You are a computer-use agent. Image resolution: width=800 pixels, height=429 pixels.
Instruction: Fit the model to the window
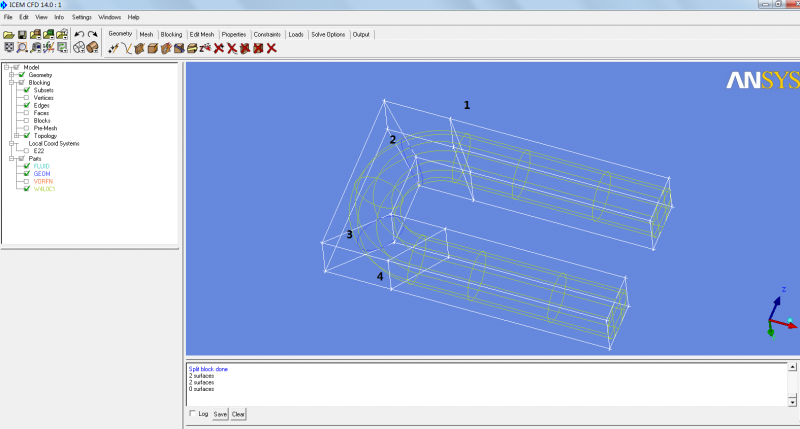click(x=9, y=47)
